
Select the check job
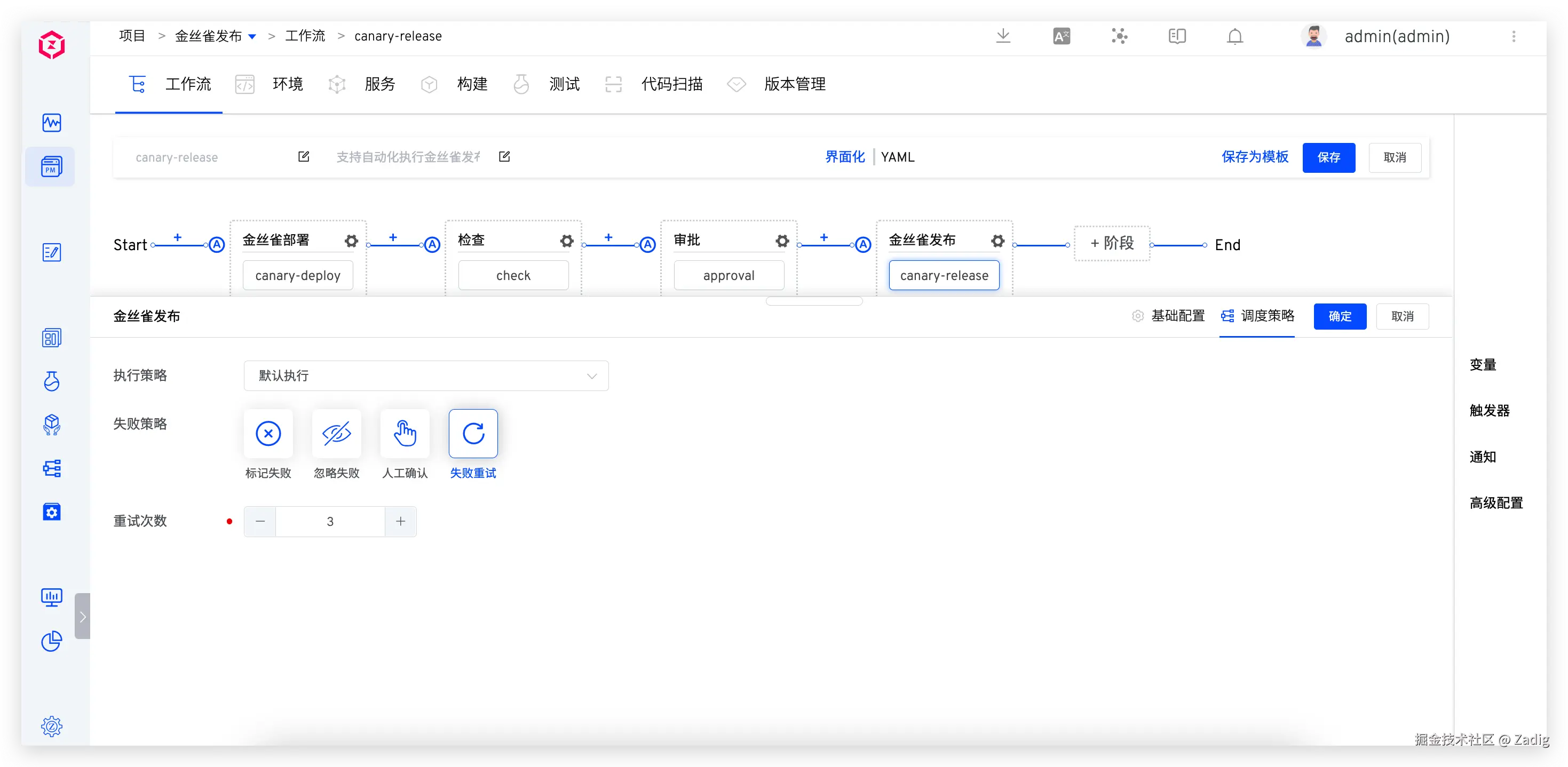[513, 276]
